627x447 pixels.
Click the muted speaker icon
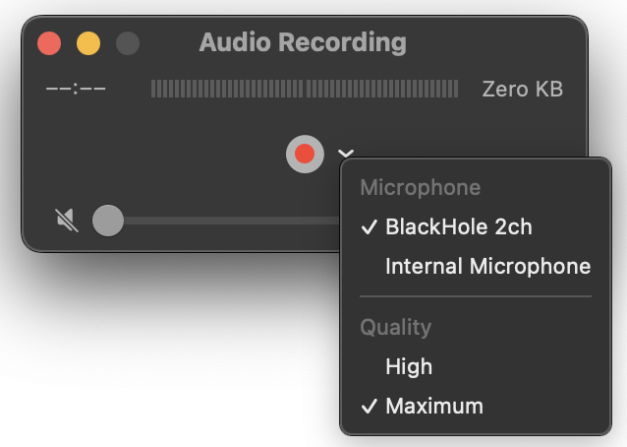pos(67,220)
